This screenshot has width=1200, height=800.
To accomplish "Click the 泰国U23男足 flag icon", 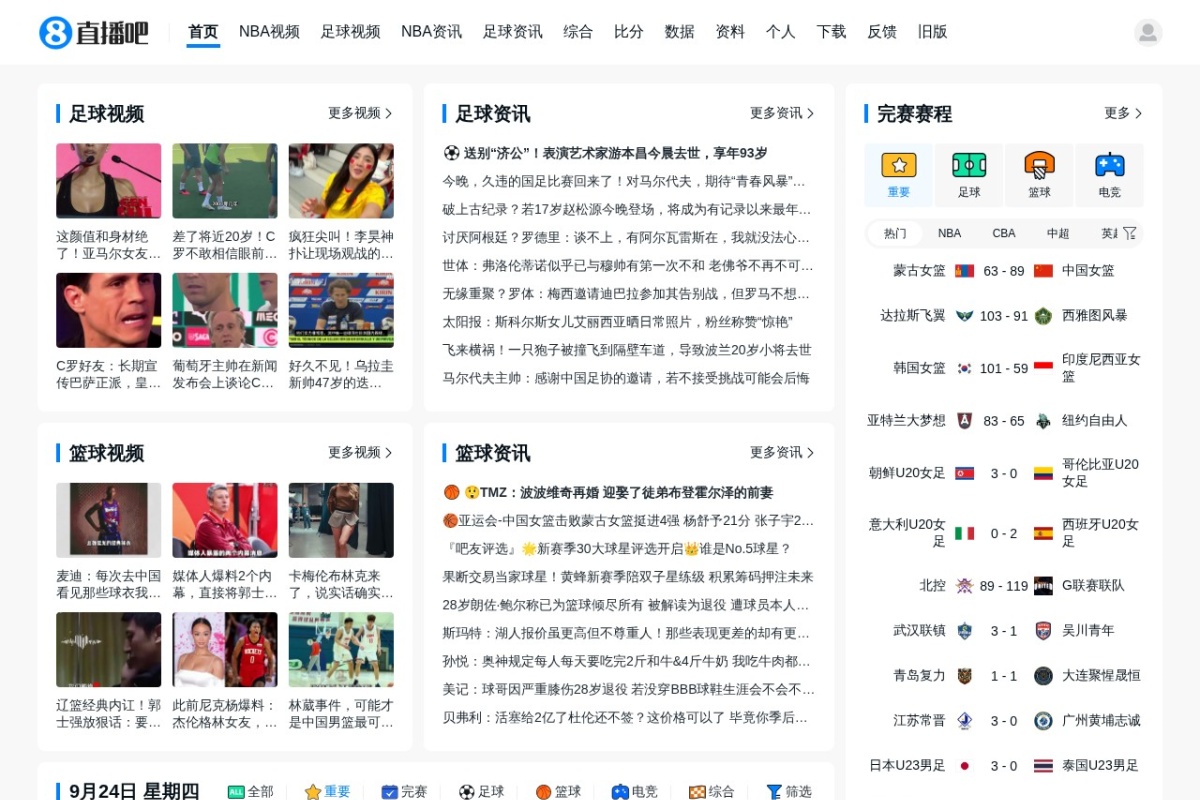I will (x=1043, y=766).
